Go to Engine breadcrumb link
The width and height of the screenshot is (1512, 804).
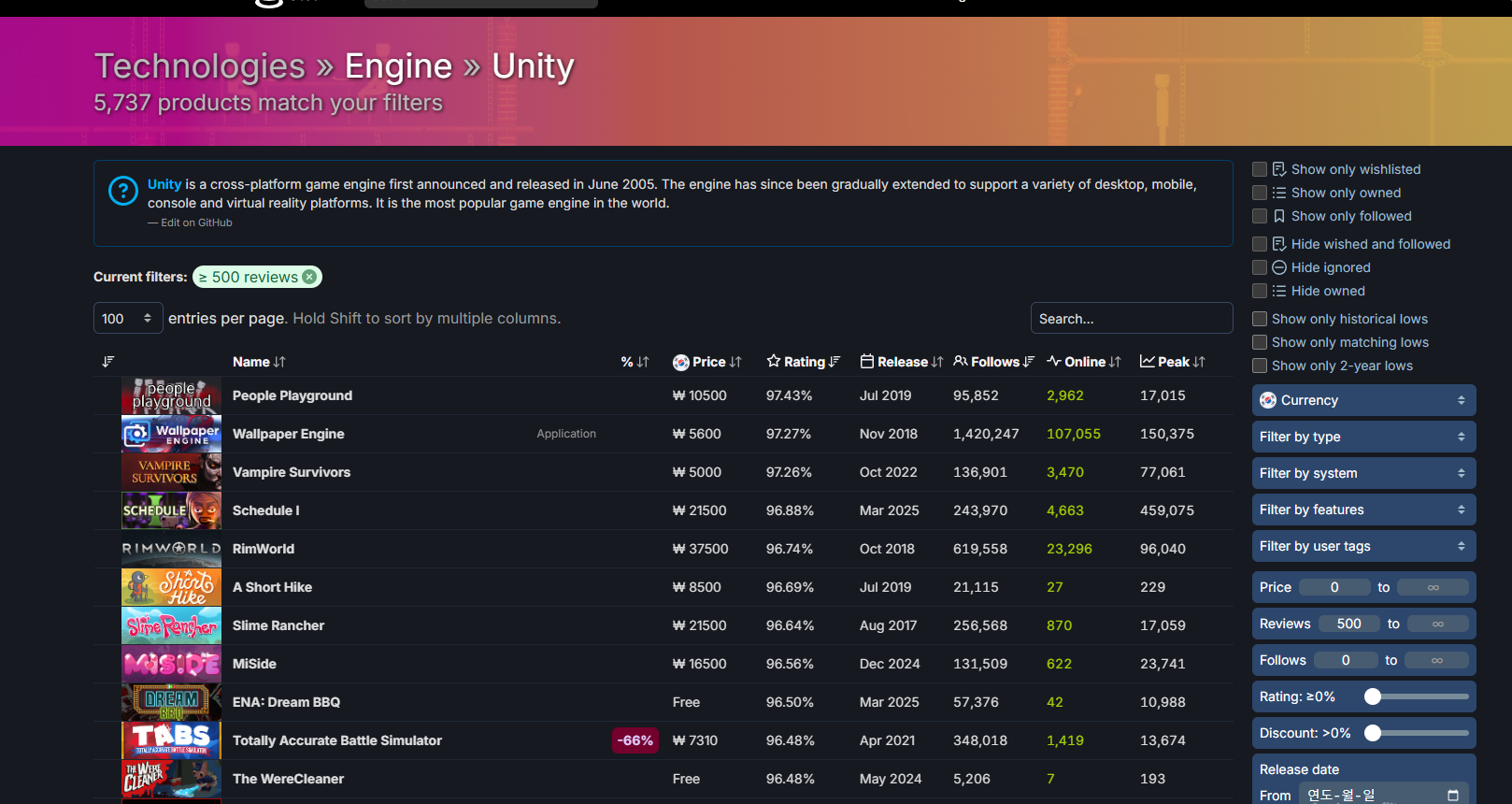[399, 66]
